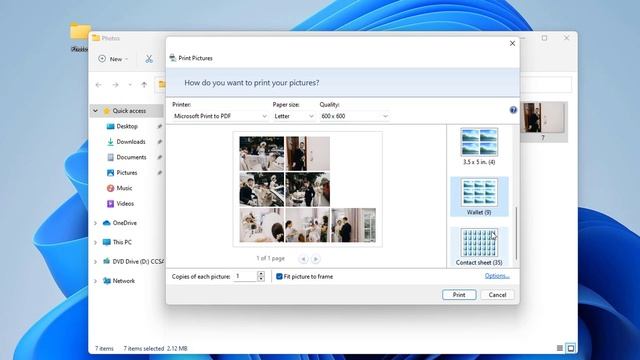Collapse Quick access in sidebar
The image size is (640, 360).
pyautogui.click(x=95, y=111)
